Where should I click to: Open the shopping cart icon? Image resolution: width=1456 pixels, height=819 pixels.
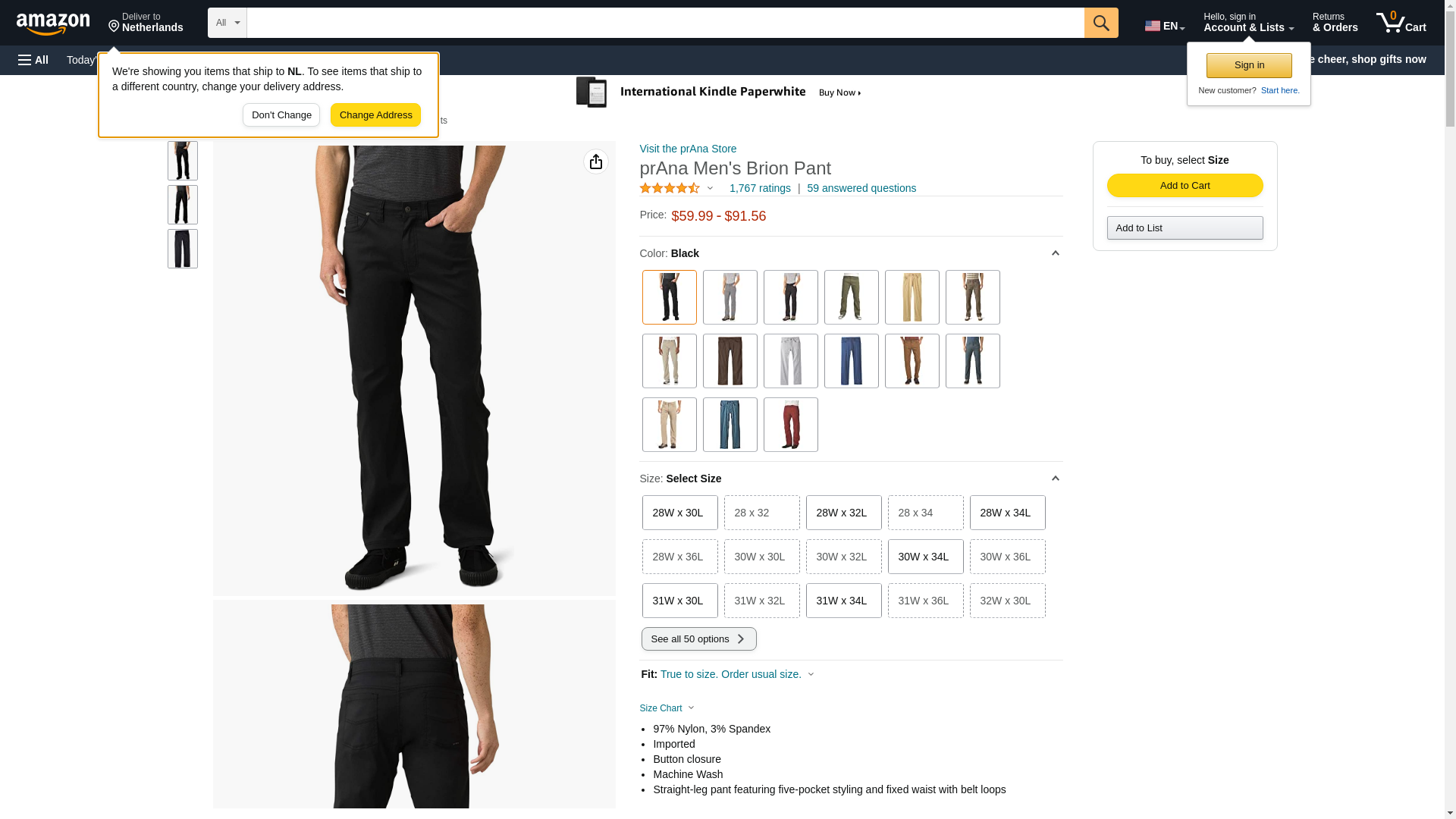[1401, 23]
